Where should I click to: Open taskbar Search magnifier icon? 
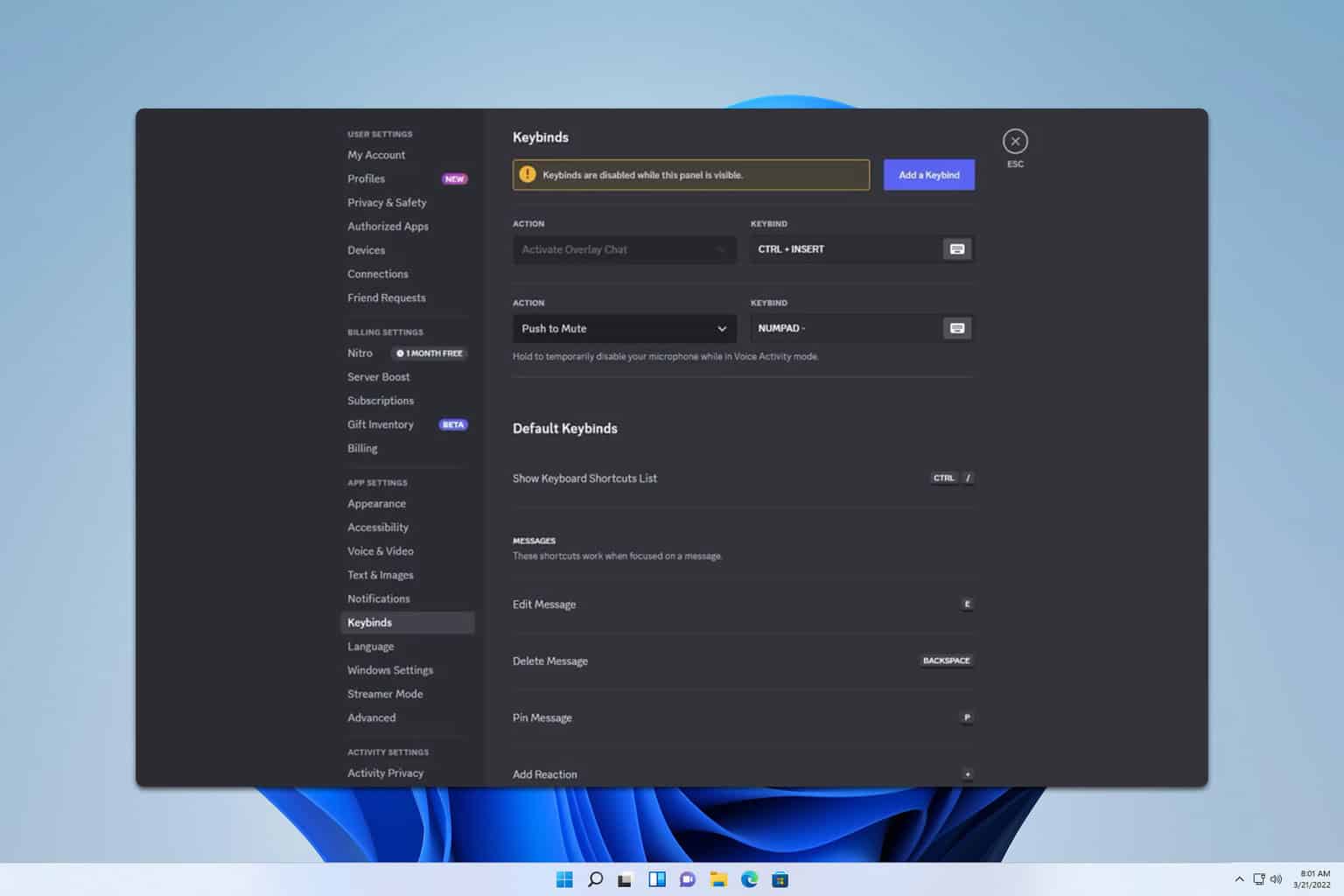coord(595,879)
